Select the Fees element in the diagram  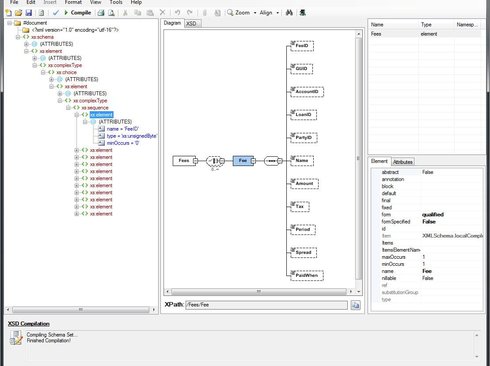click(184, 161)
